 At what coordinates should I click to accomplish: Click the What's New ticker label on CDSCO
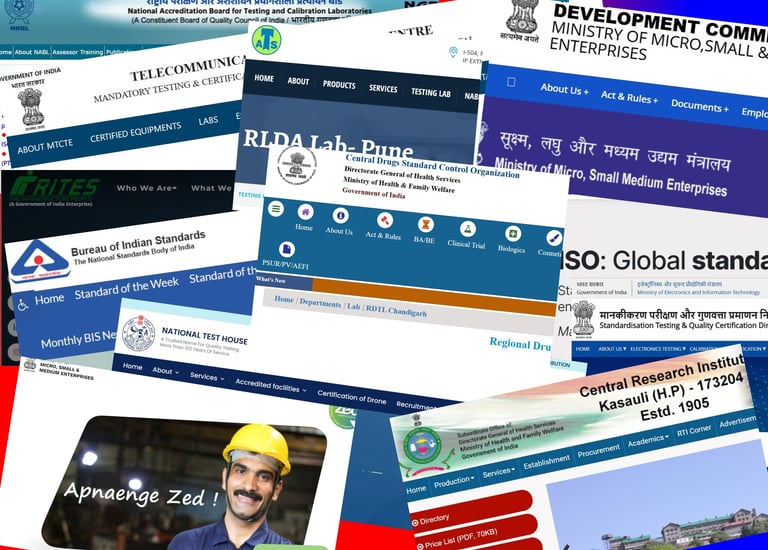point(270,280)
